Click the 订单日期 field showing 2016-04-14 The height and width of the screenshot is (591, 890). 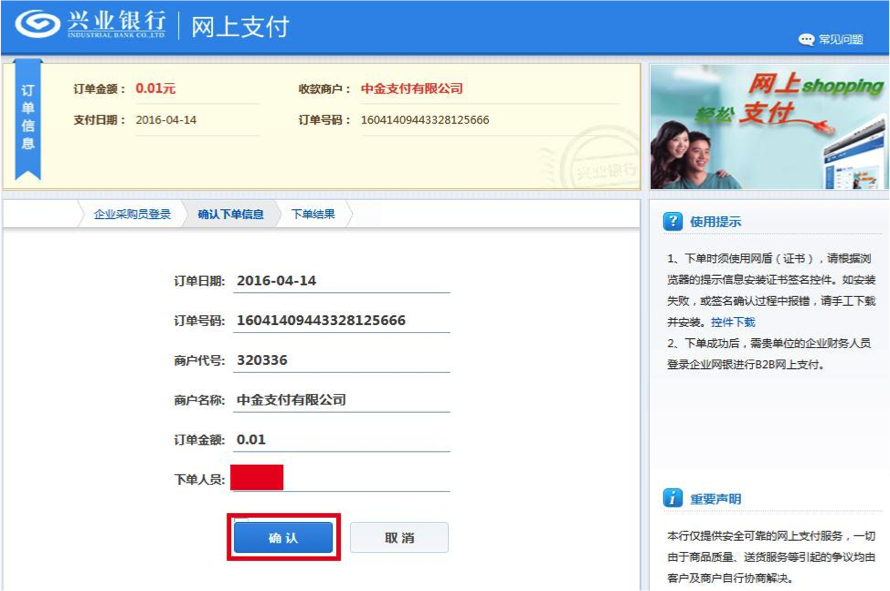(340, 281)
